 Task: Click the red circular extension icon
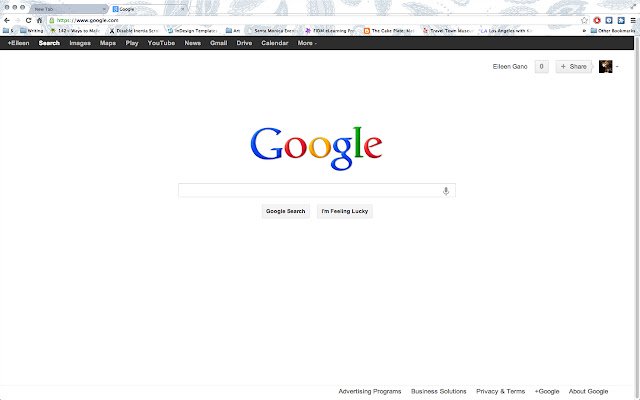pos(597,20)
